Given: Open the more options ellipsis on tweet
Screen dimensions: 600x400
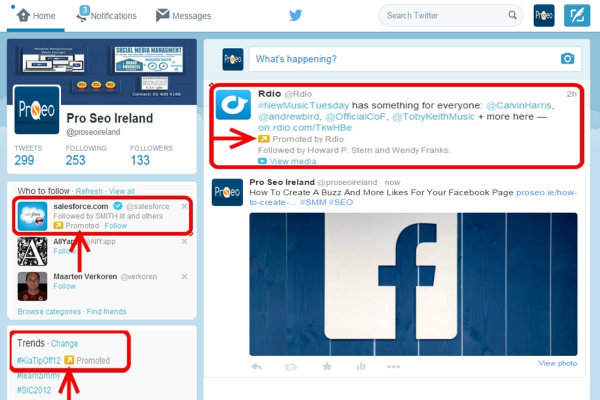Looking at the screenshot, I should 393,367.
